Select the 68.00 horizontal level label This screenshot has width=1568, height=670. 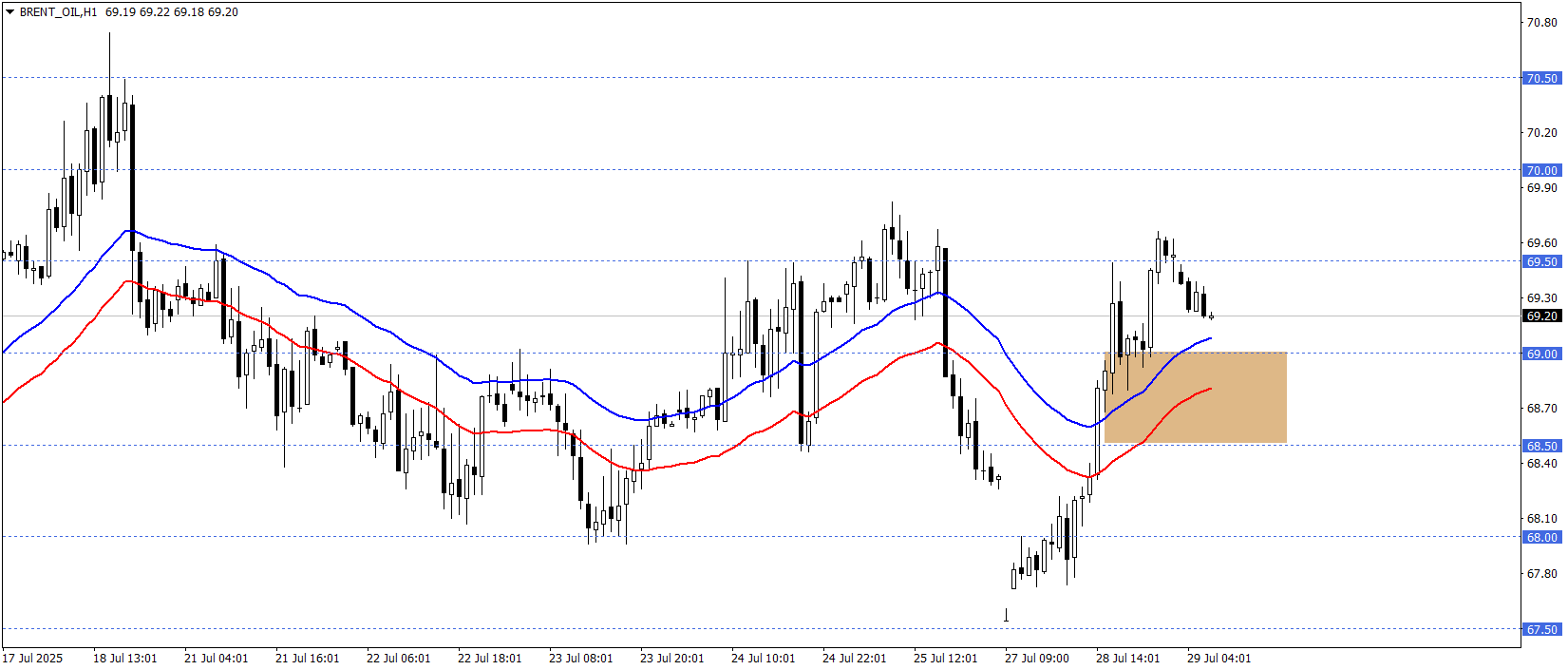pyautogui.click(x=1541, y=537)
